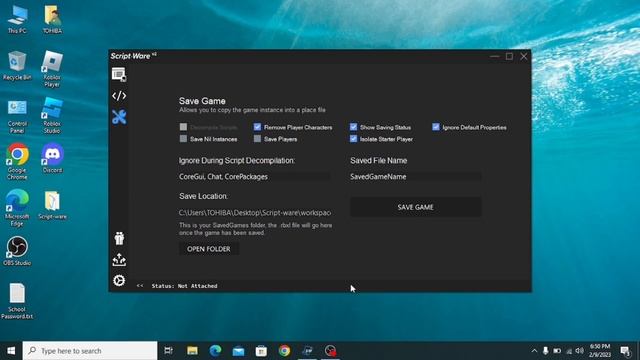
Task: Open the gift icon in Script-Ware sidebar
Action: pos(119,238)
